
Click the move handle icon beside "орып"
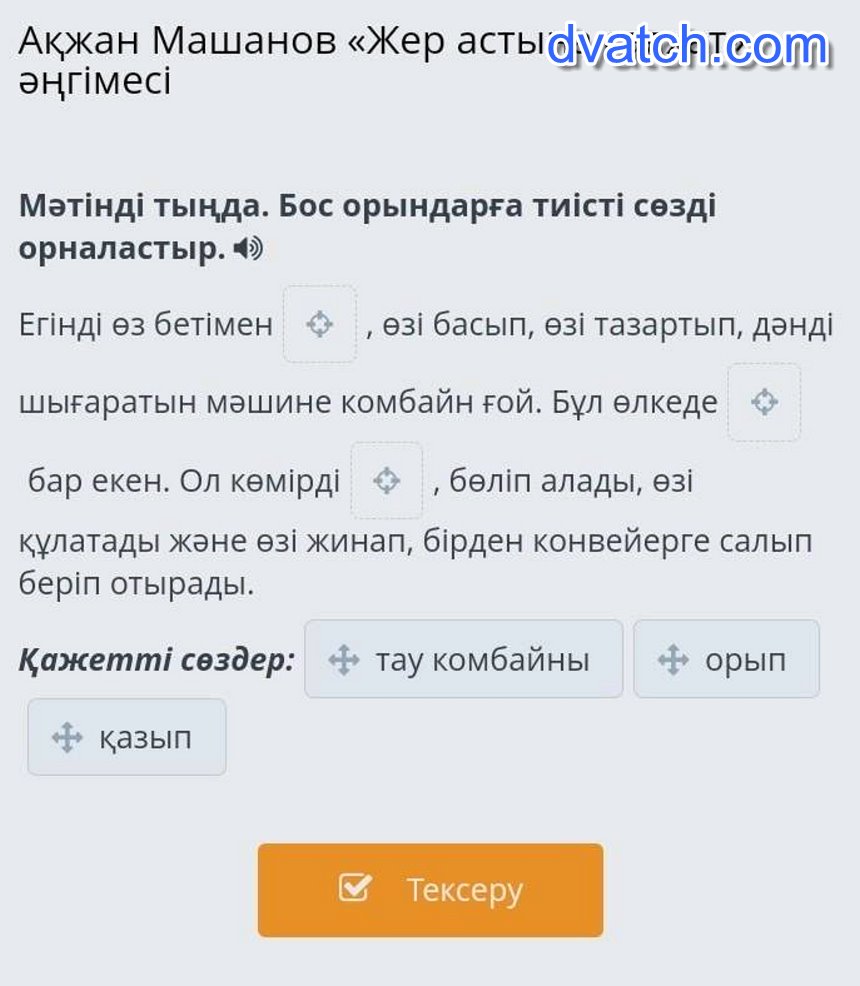pos(672,660)
